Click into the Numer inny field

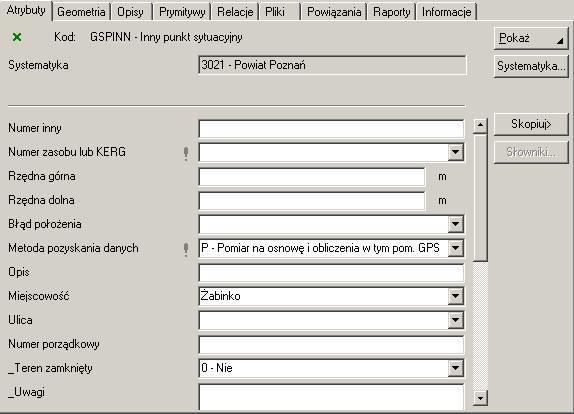331,128
